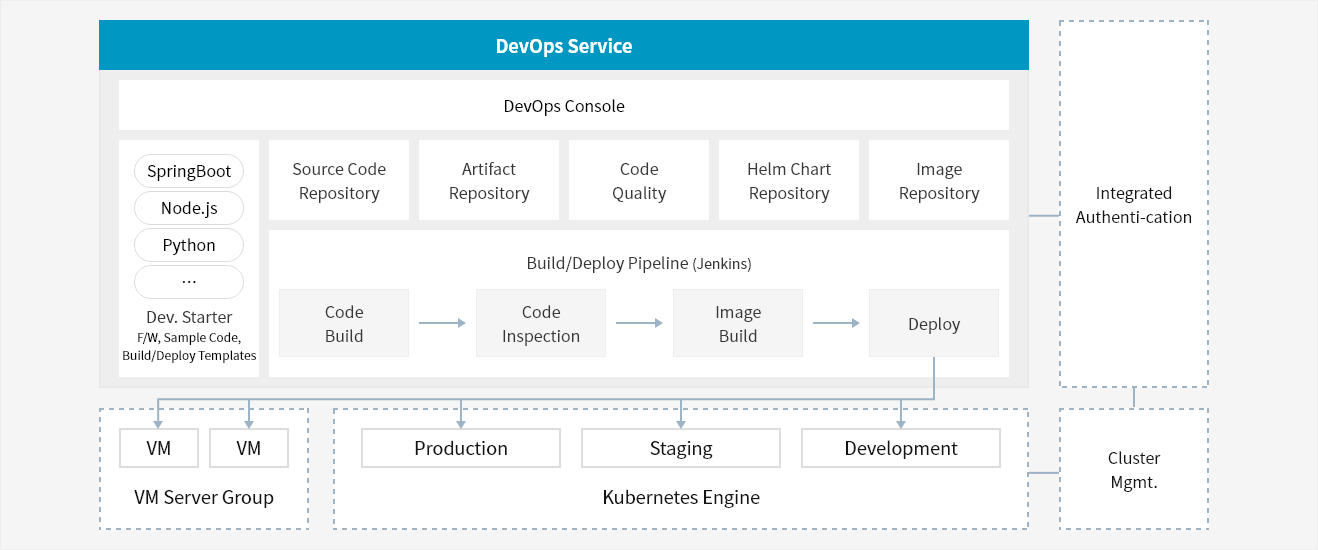This screenshot has height=550, width=1318.
Task: Select the Integrated Authenti-cation label
Action: (x=1134, y=205)
